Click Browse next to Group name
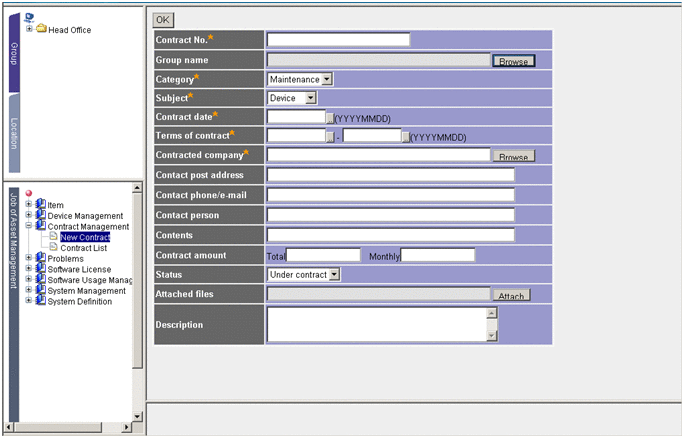This screenshot has width=685, height=440. pyautogui.click(x=513, y=61)
